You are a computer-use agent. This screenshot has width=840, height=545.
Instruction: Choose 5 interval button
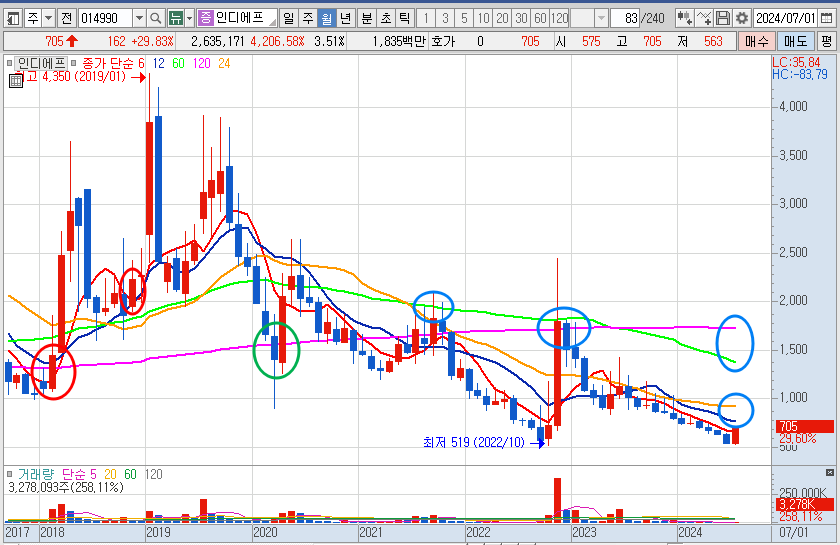coord(464,19)
